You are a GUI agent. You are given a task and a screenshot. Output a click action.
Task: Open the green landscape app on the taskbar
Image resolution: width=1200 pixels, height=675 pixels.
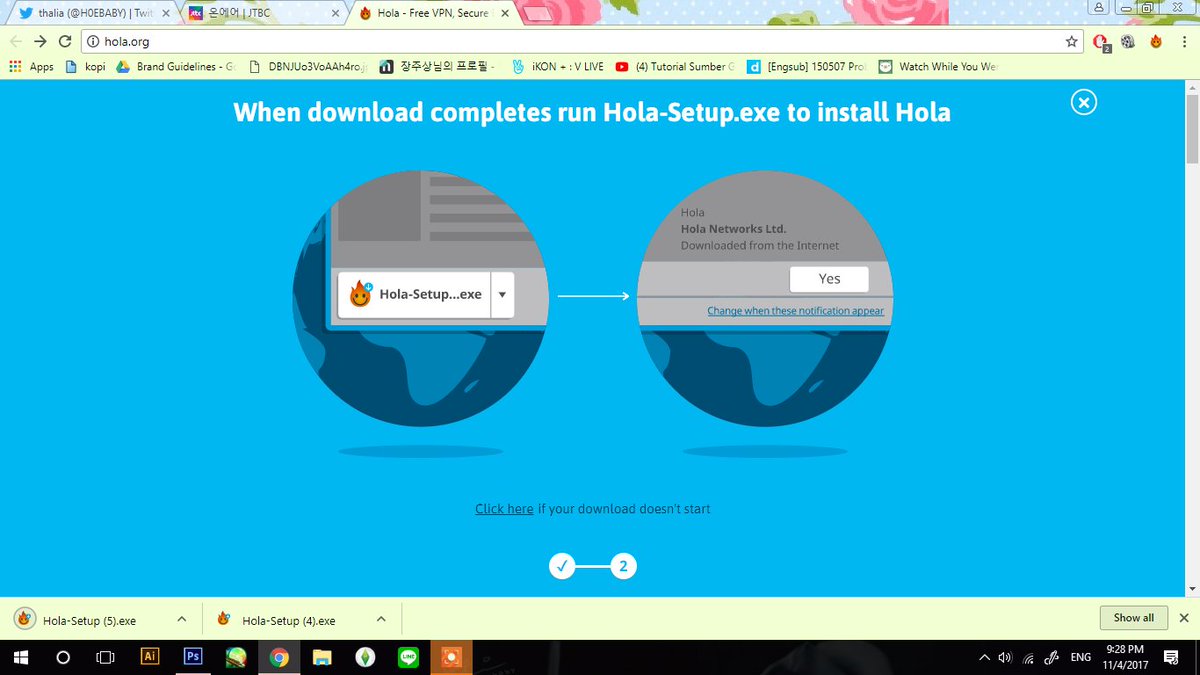236,657
